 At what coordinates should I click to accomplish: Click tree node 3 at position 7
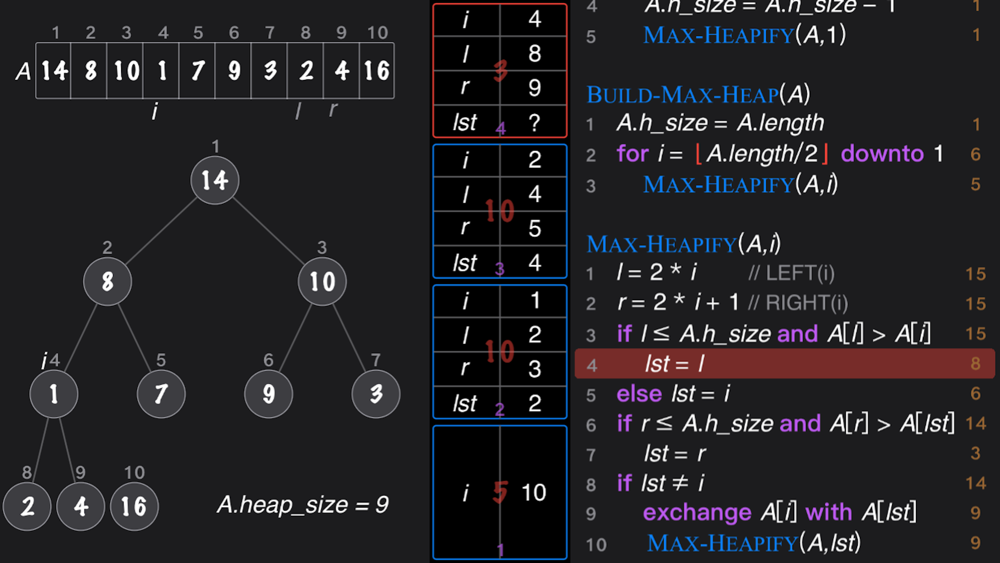(x=376, y=394)
